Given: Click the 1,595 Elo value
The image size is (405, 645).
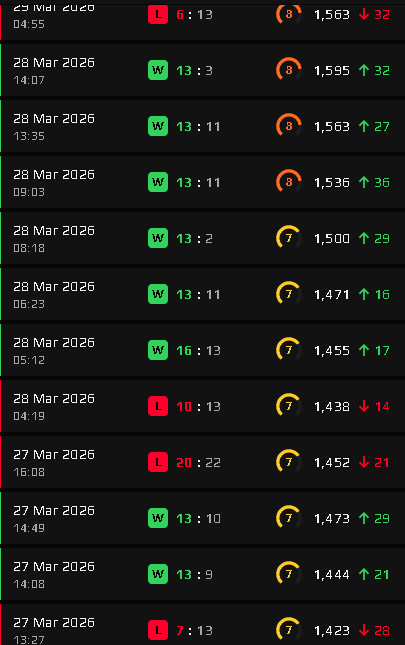Looking at the screenshot, I should (332, 71).
